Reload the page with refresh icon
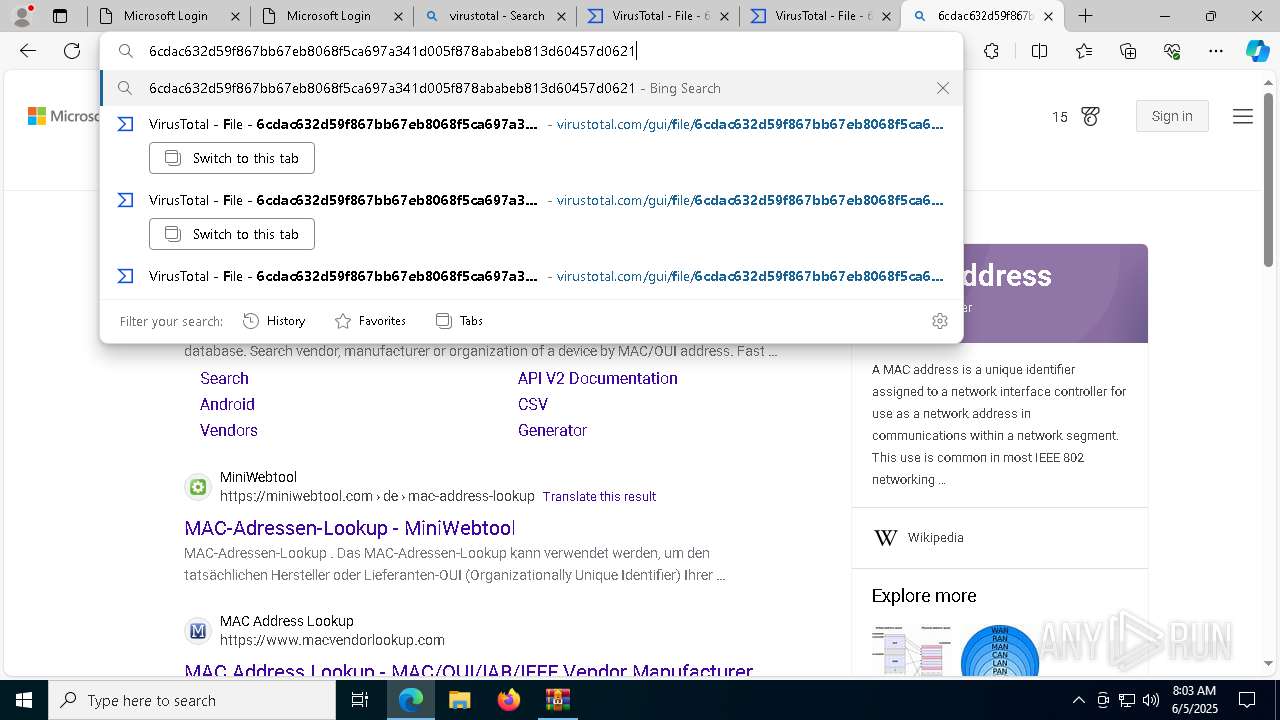This screenshot has height=720, width=1280. pyautogui.click(x=72, y=51)
